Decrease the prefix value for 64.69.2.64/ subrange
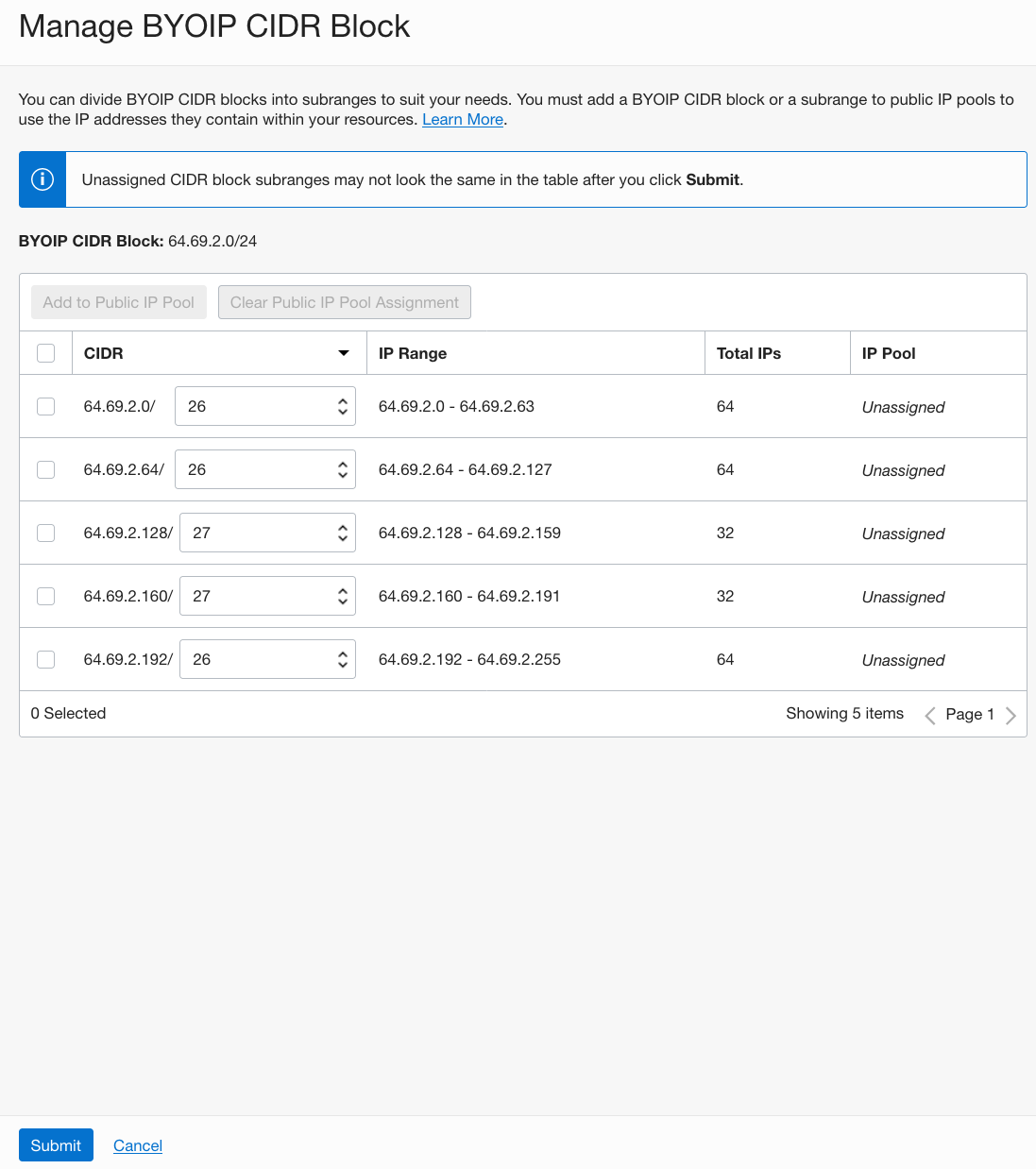The image size is (1036, 1169). tap(342, 475)
